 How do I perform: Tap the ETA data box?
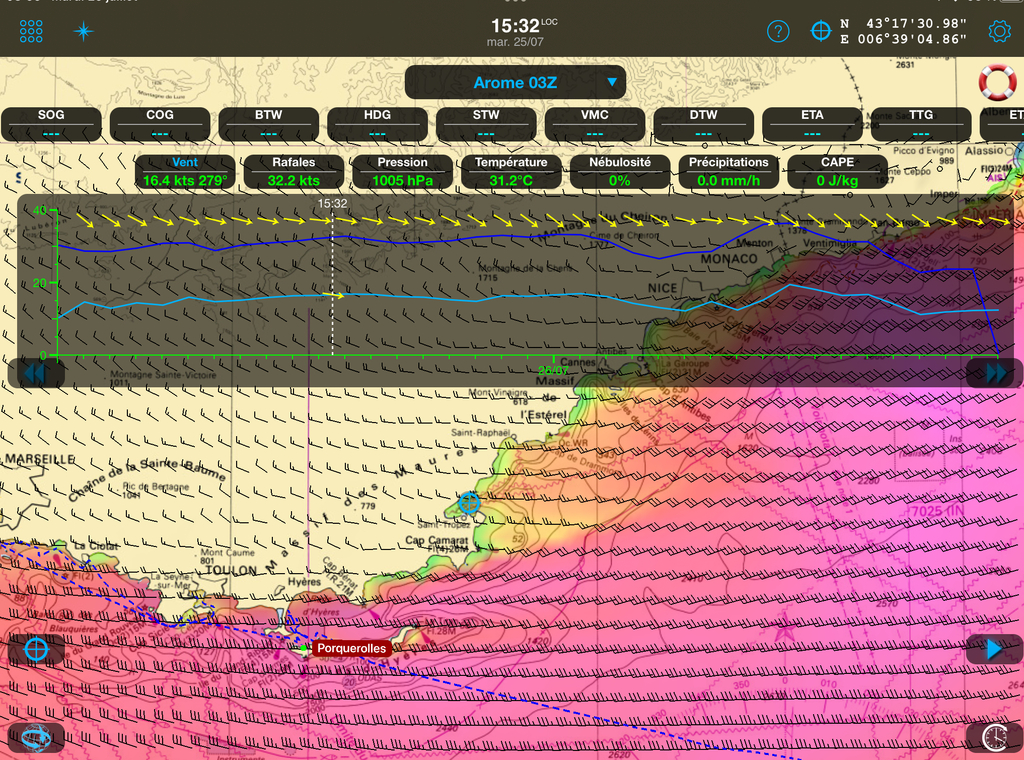point(812,124)
